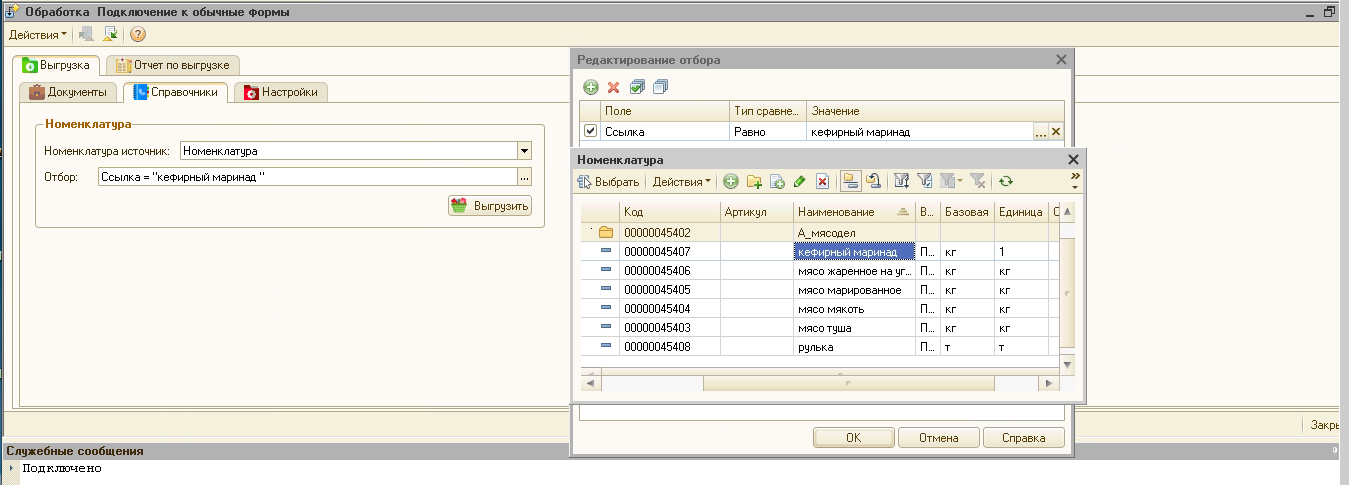Viewport: 1349px width, 485px height.
Task: Click the vertical scrollbar up arrow in Номенклатура list
Action: 1067,211
